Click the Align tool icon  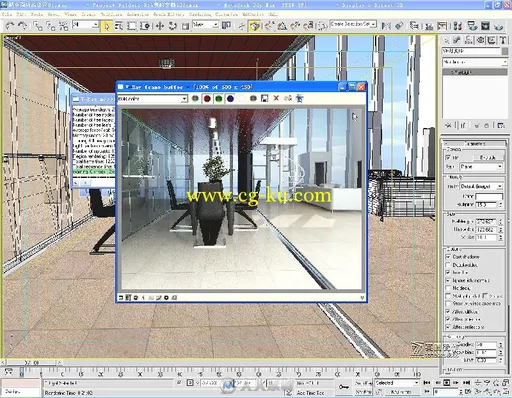pyautogui.click(x=399, y=26)
